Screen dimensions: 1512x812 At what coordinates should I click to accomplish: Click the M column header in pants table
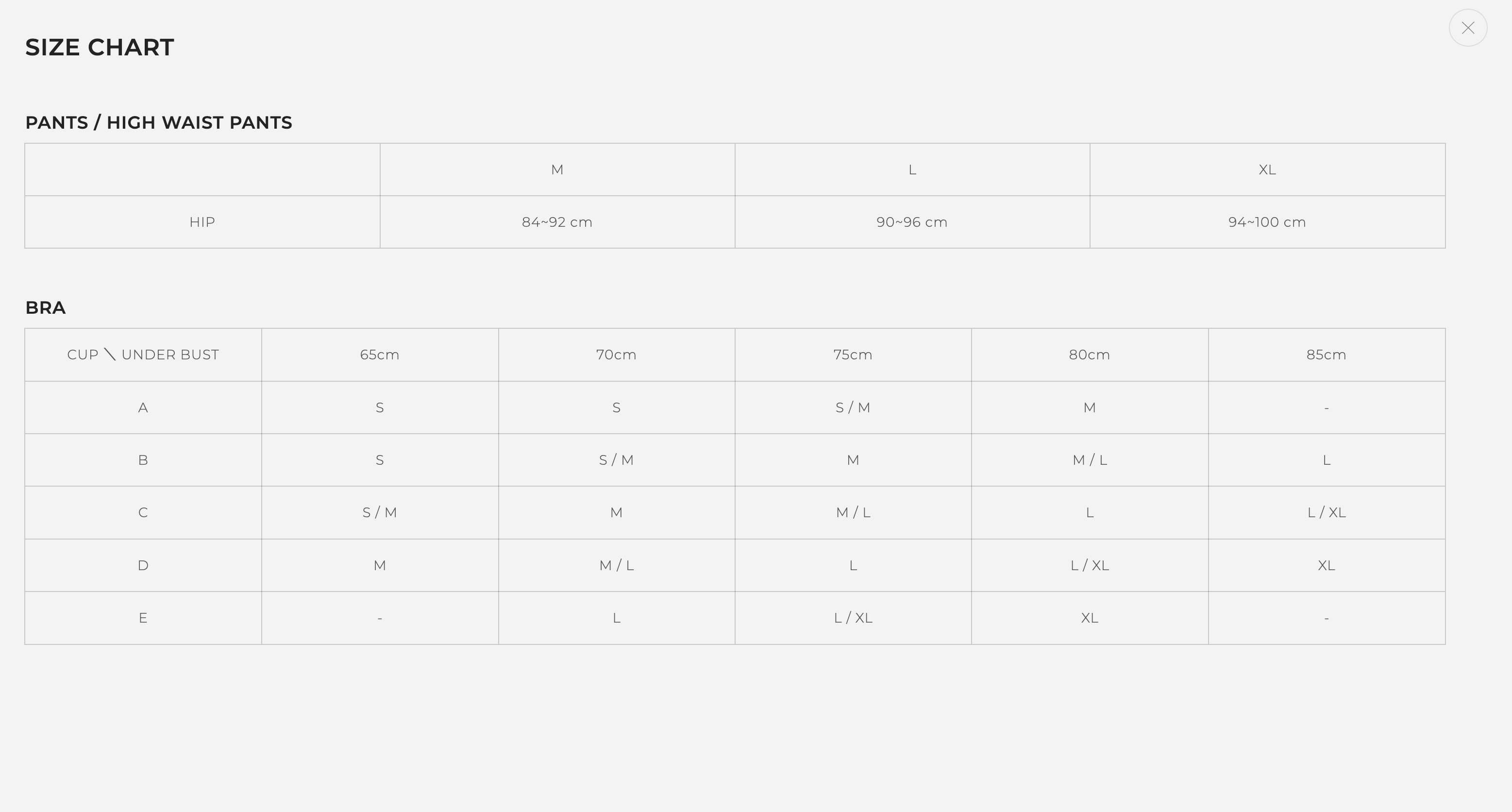point(557,169)
